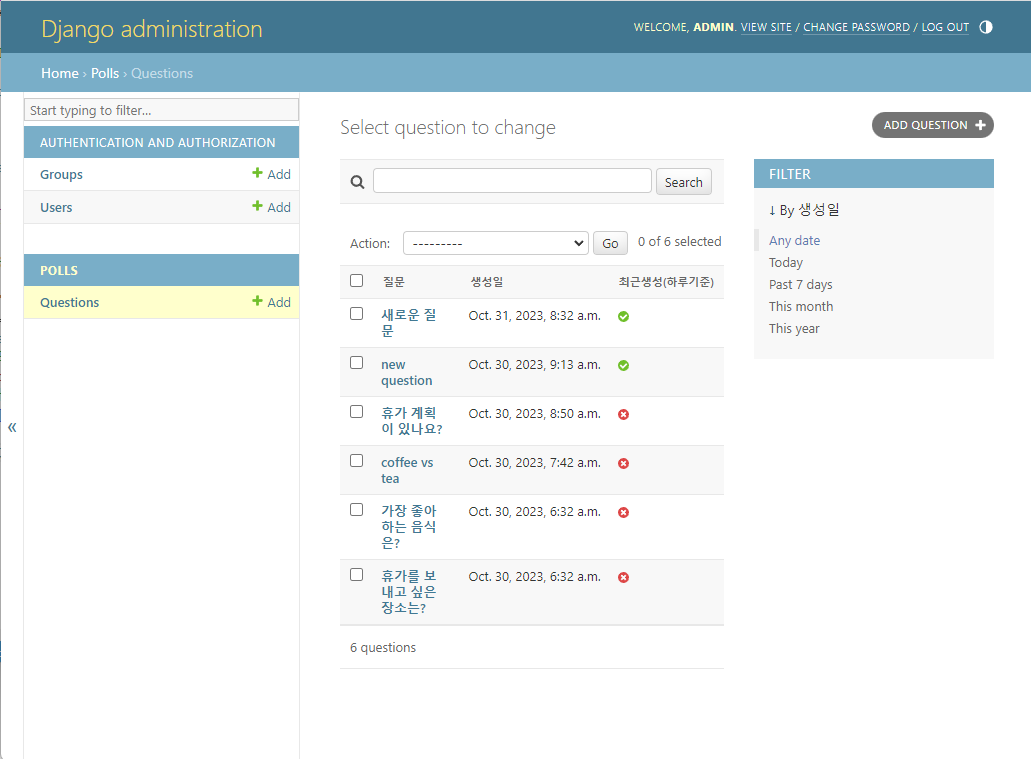The height and width of the screenshot is (759, 1031).
Task: Click the 0 of 6 selected counter
Action: coord(679,241)
